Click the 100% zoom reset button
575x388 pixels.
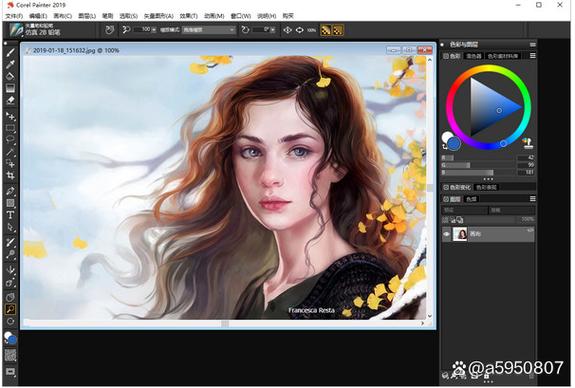(311, 30)
